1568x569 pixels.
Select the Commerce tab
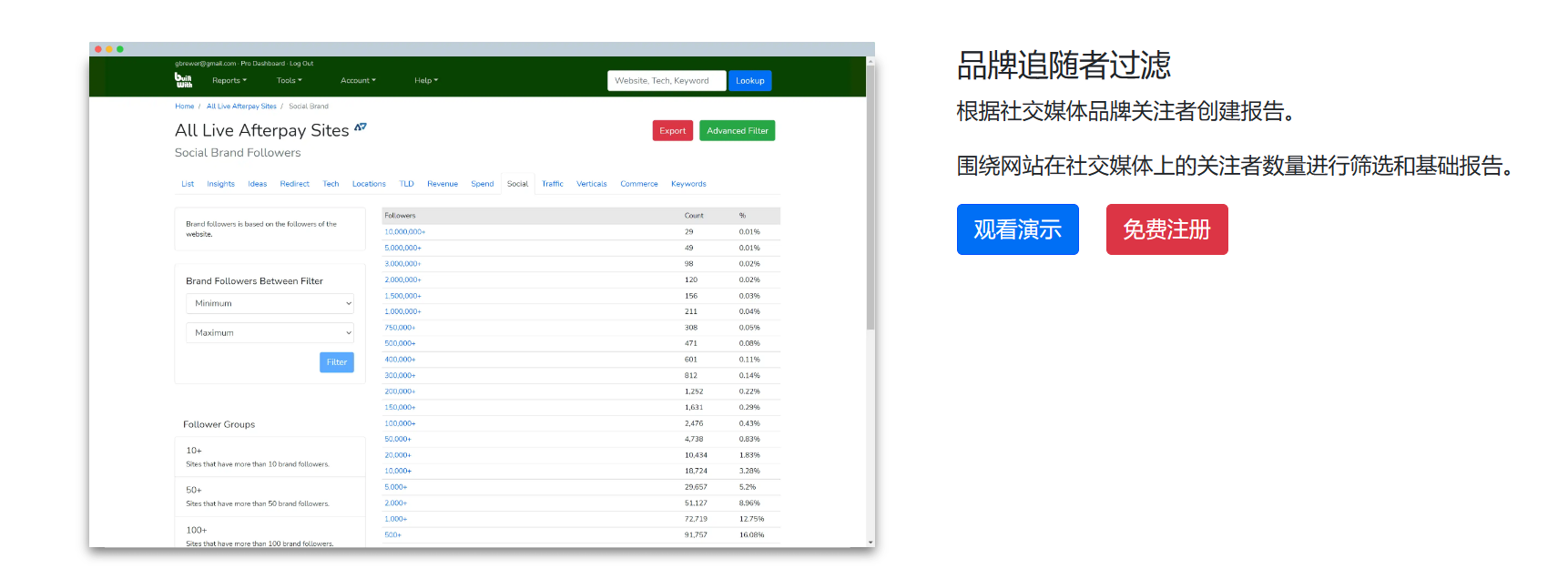(x=639, y=184)
